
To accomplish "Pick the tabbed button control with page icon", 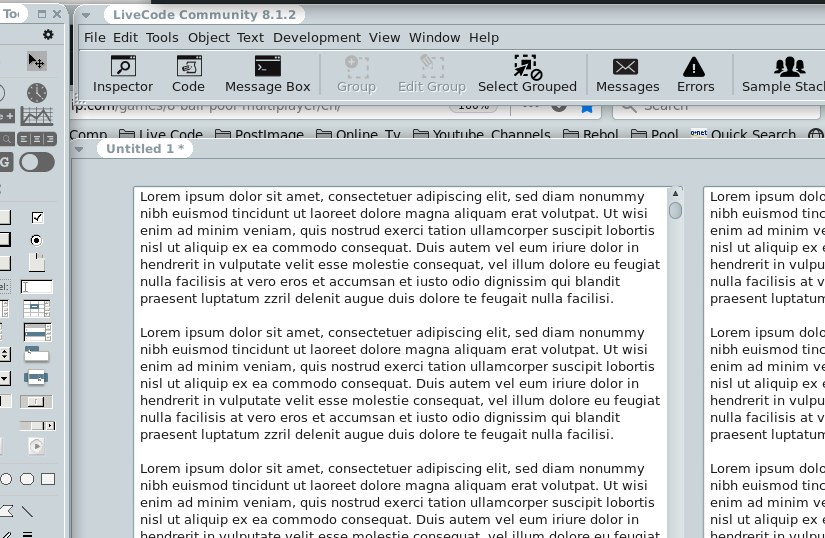I will coord(37,262).
